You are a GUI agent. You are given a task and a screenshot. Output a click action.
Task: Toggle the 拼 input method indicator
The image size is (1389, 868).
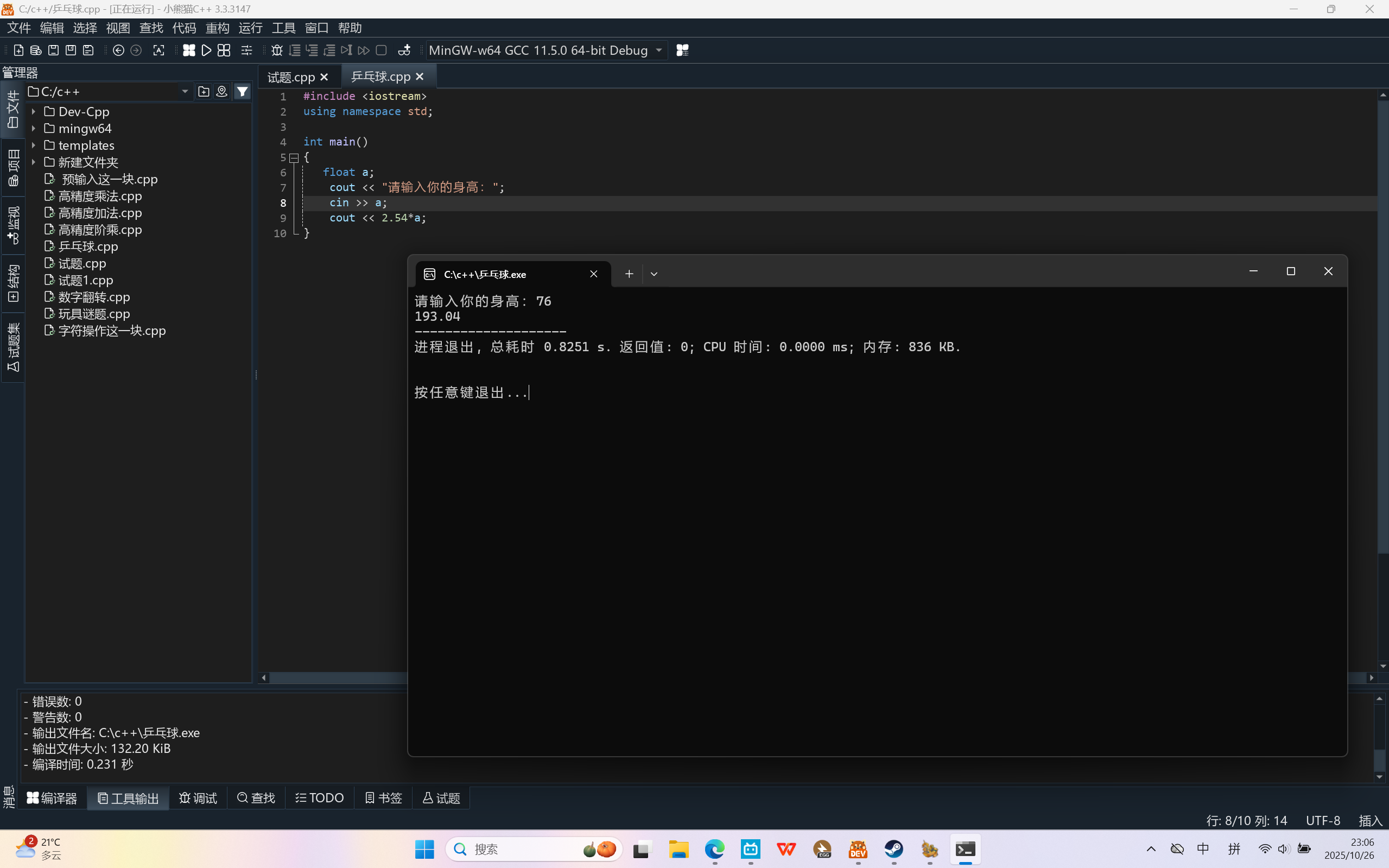click(x=1234, y=848)
